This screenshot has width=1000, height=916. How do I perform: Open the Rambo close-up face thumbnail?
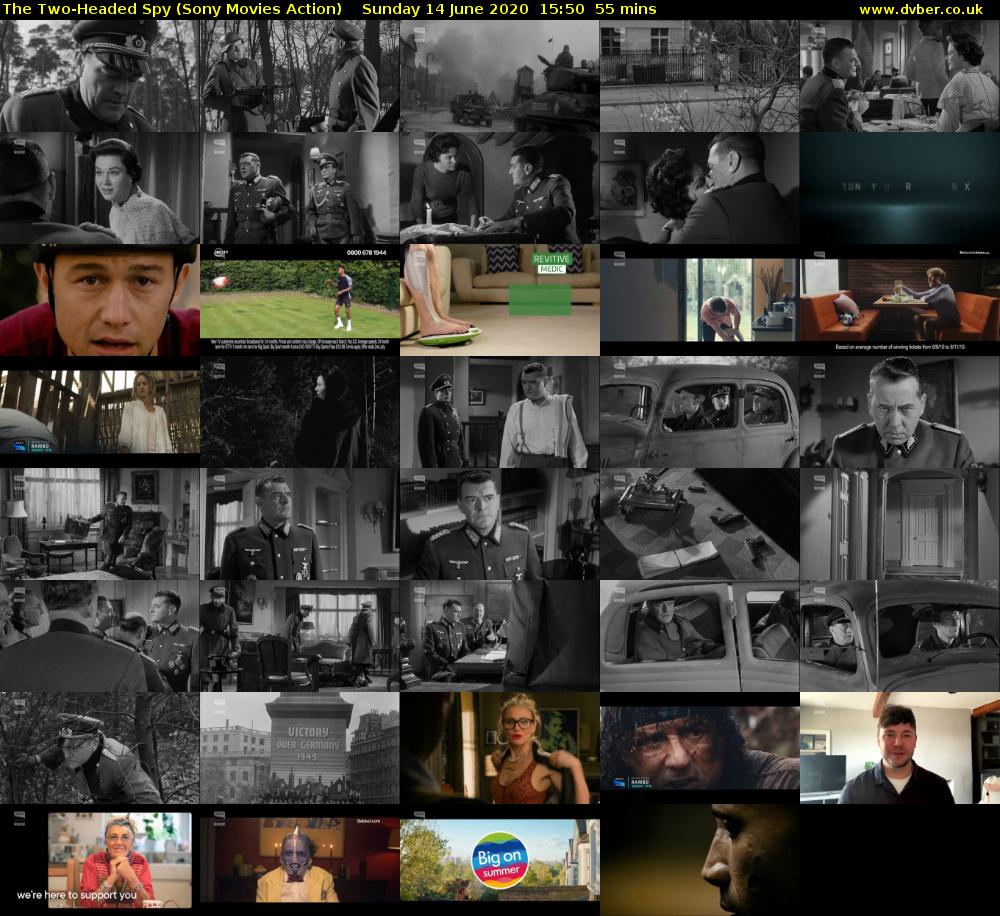coord(700,748)
